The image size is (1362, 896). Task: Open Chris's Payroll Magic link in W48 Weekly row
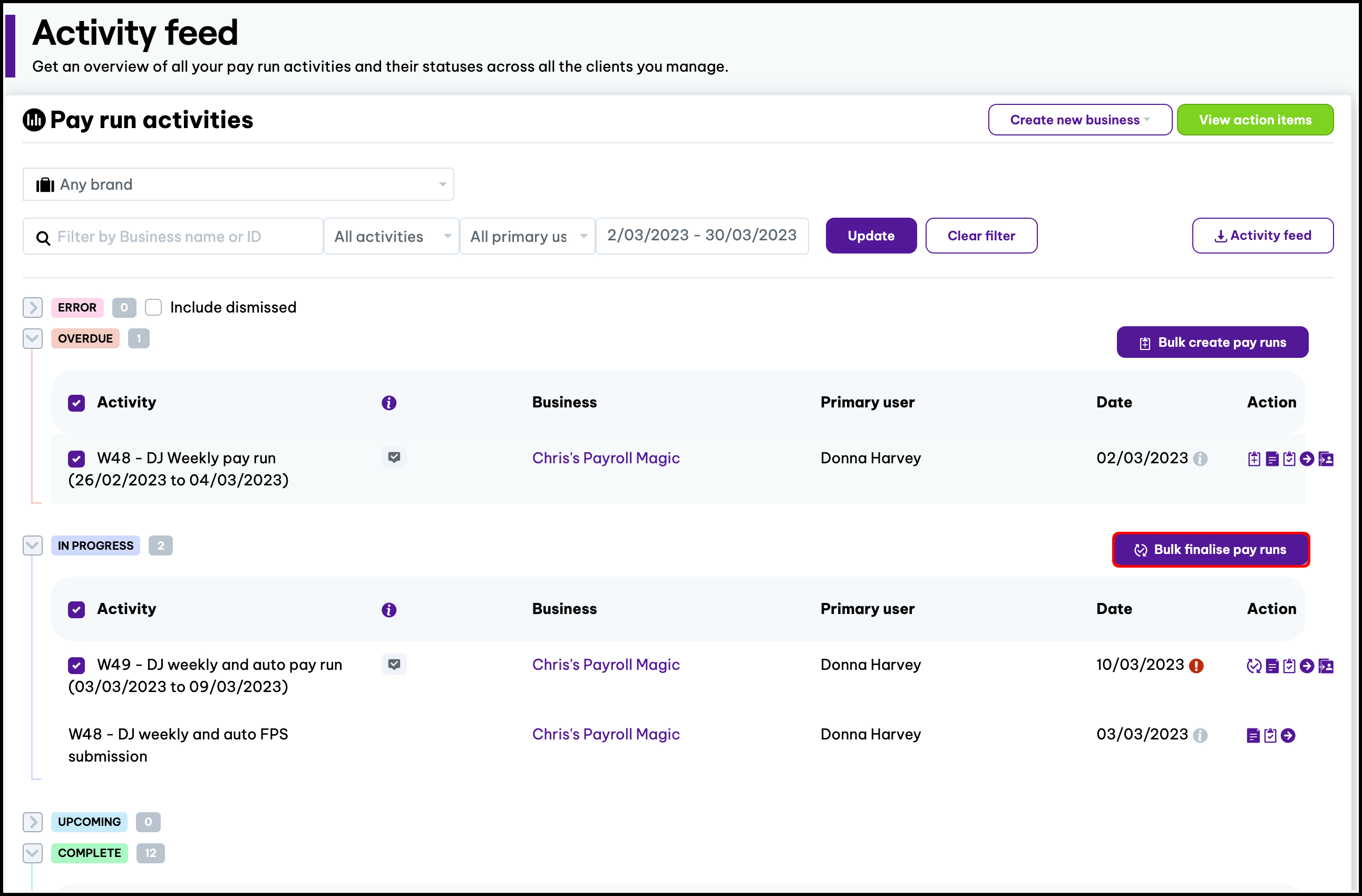(606, 457)
